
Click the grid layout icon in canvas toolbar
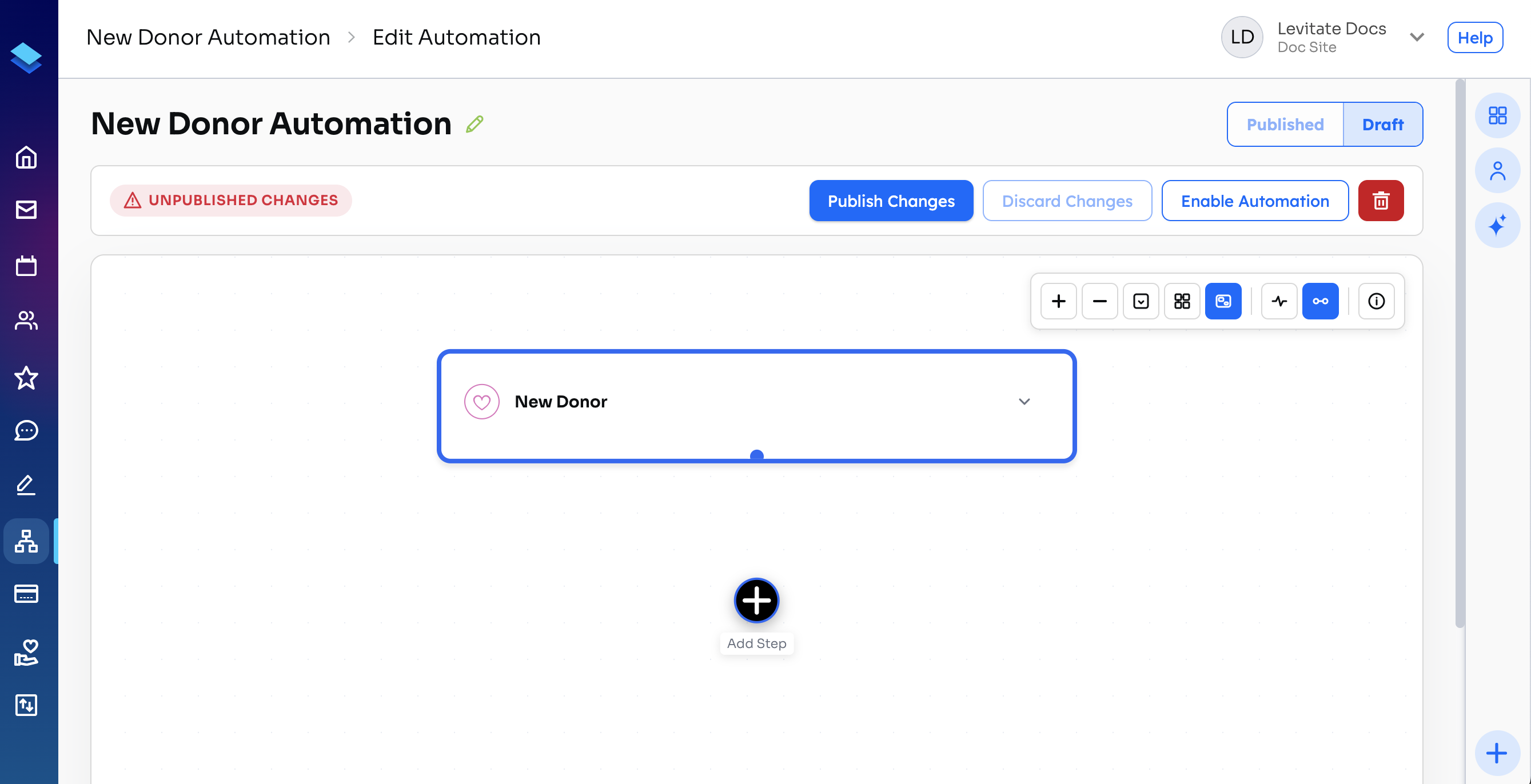(x=1182, y=301)
